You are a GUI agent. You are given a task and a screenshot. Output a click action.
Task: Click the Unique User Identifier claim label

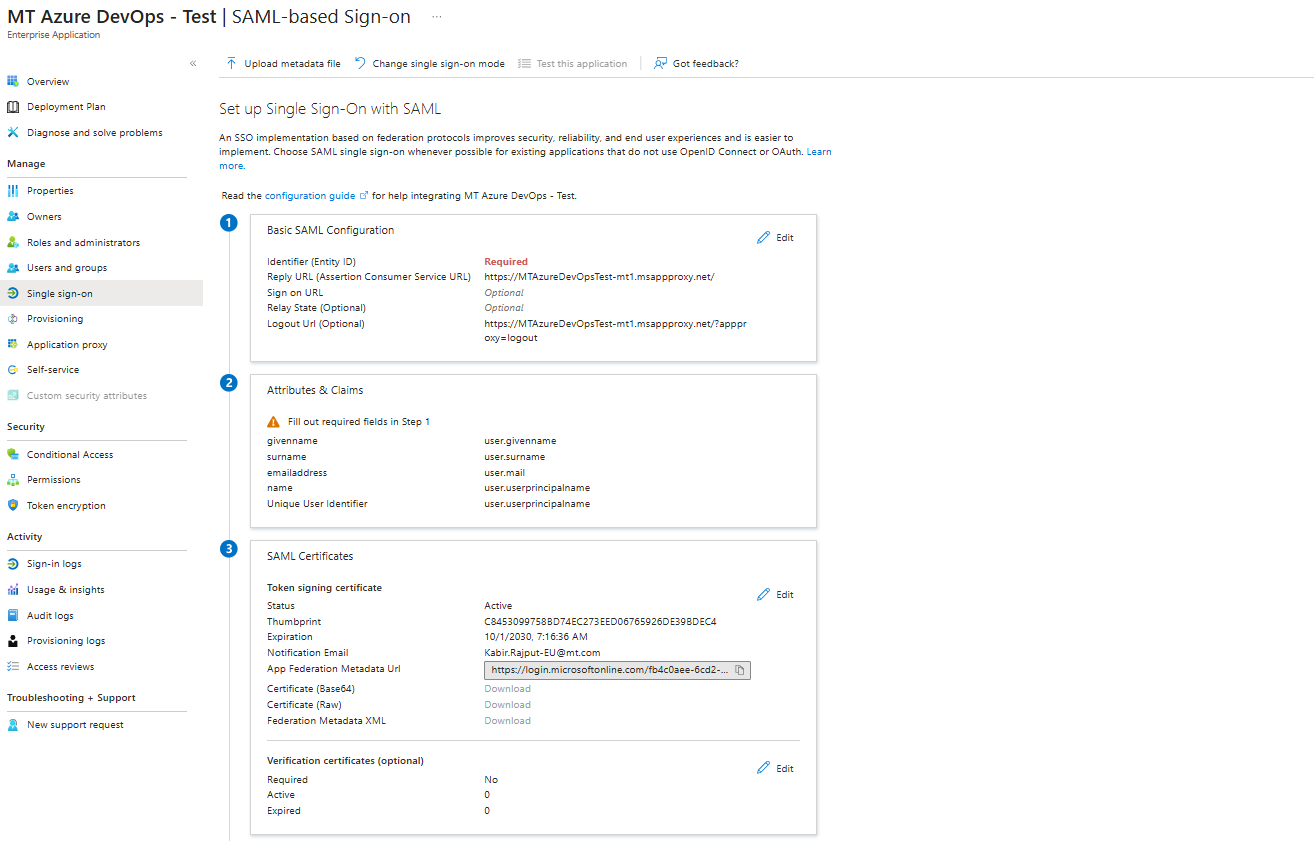(317, 504)
